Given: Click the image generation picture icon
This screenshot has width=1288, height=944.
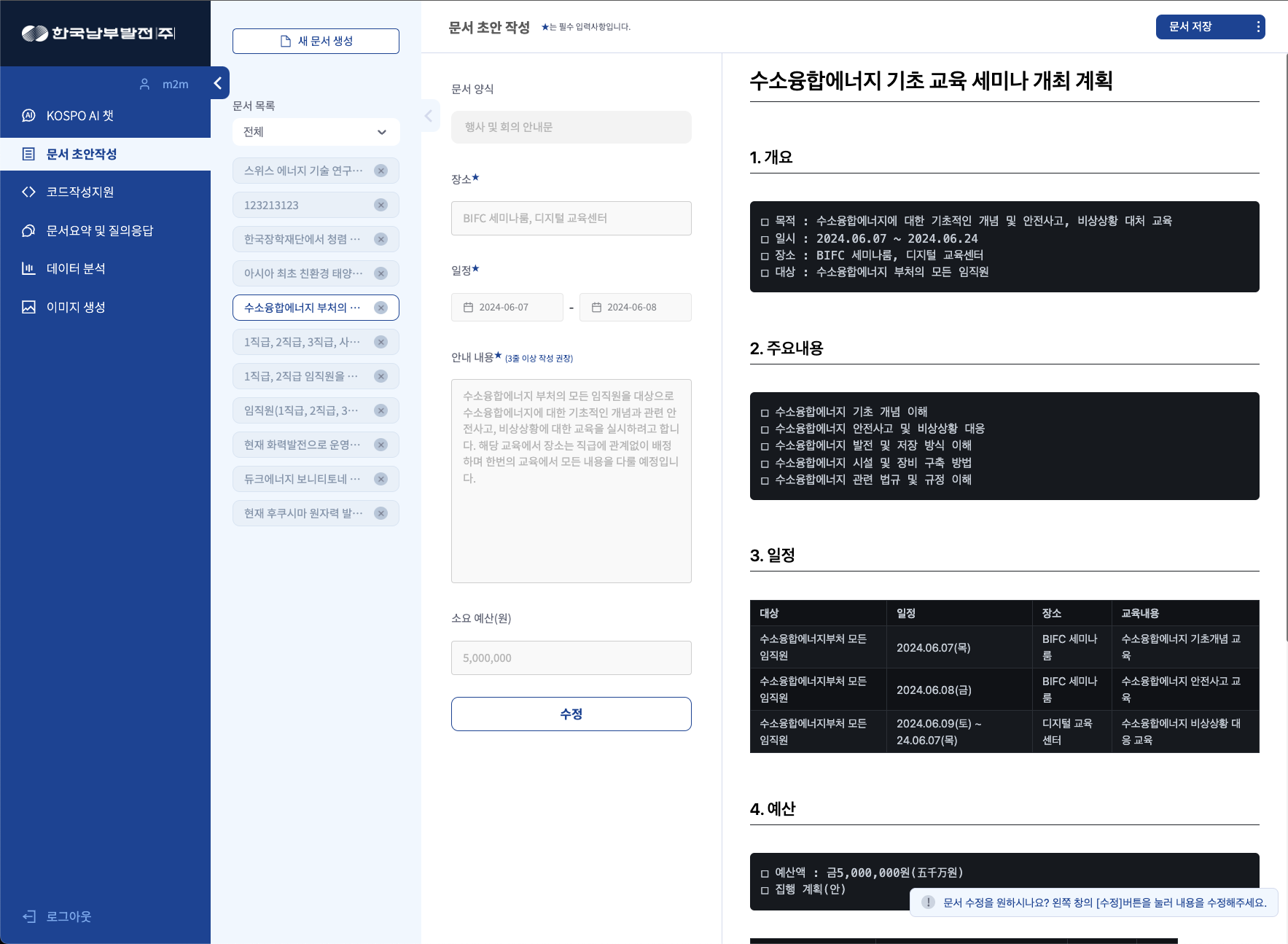Looking at the screenshot, I should point(28,307).
